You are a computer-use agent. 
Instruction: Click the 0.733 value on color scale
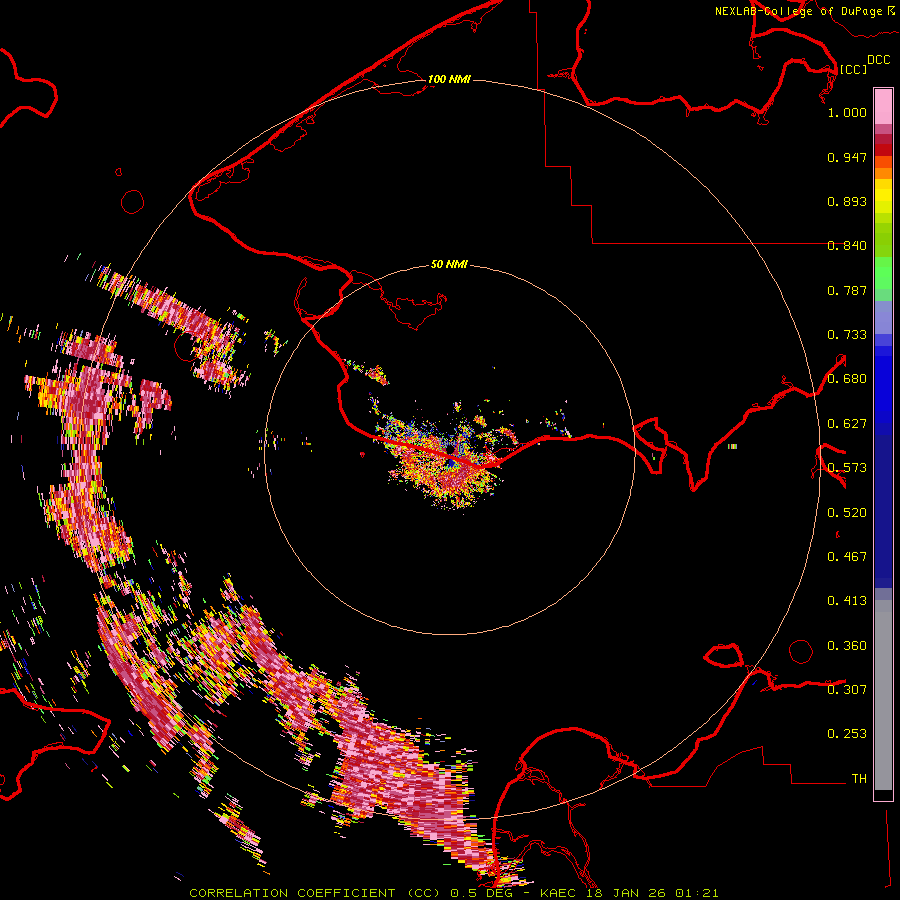tap(847, 335)
